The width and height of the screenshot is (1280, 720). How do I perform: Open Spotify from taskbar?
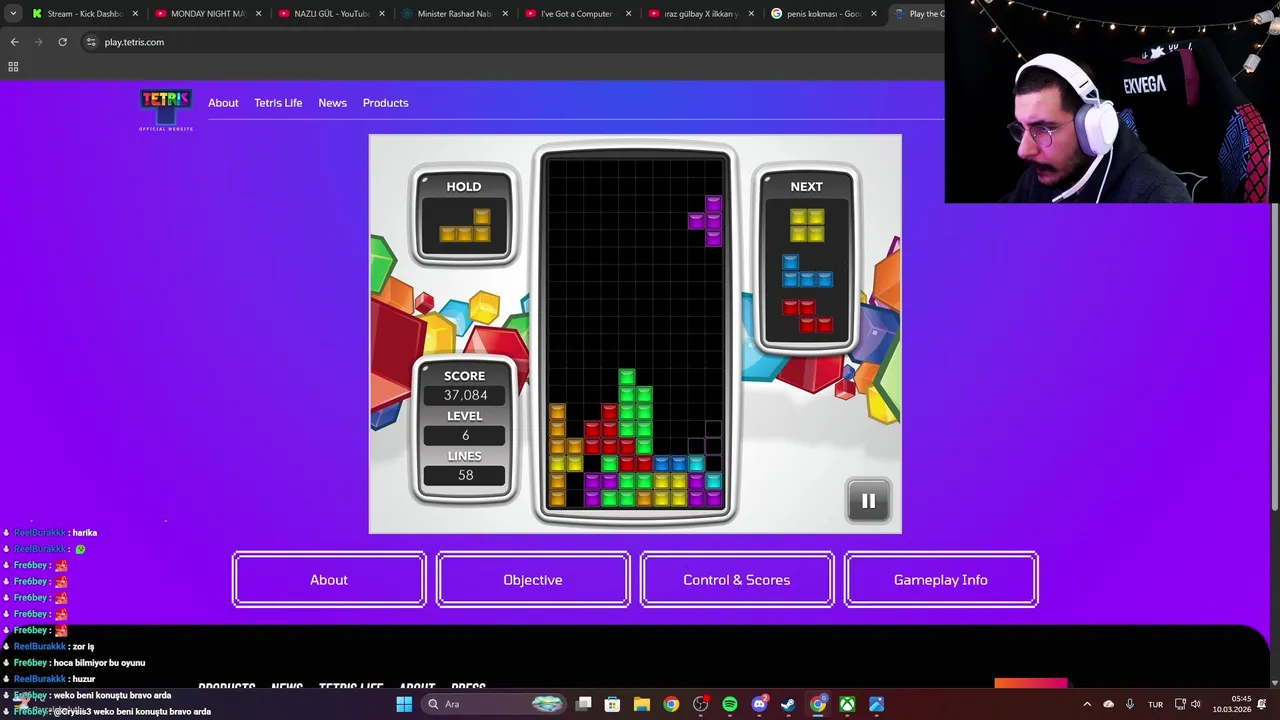730,704
